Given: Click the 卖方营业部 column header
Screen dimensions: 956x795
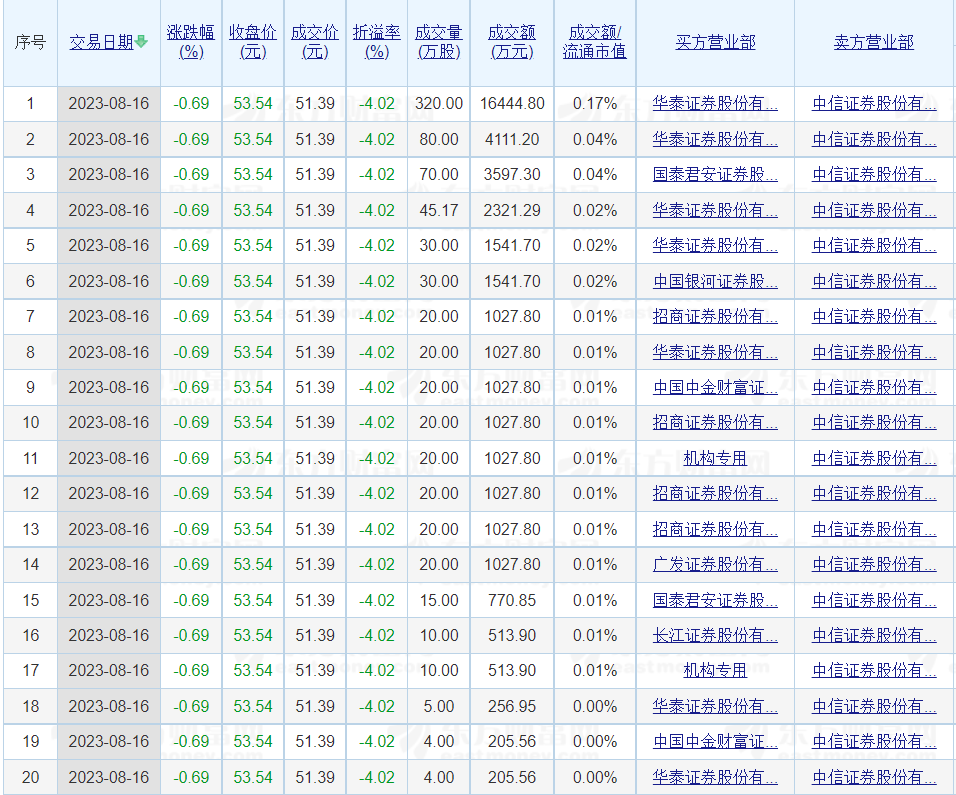Looking at the screenshot, I should tap(874, 42).
